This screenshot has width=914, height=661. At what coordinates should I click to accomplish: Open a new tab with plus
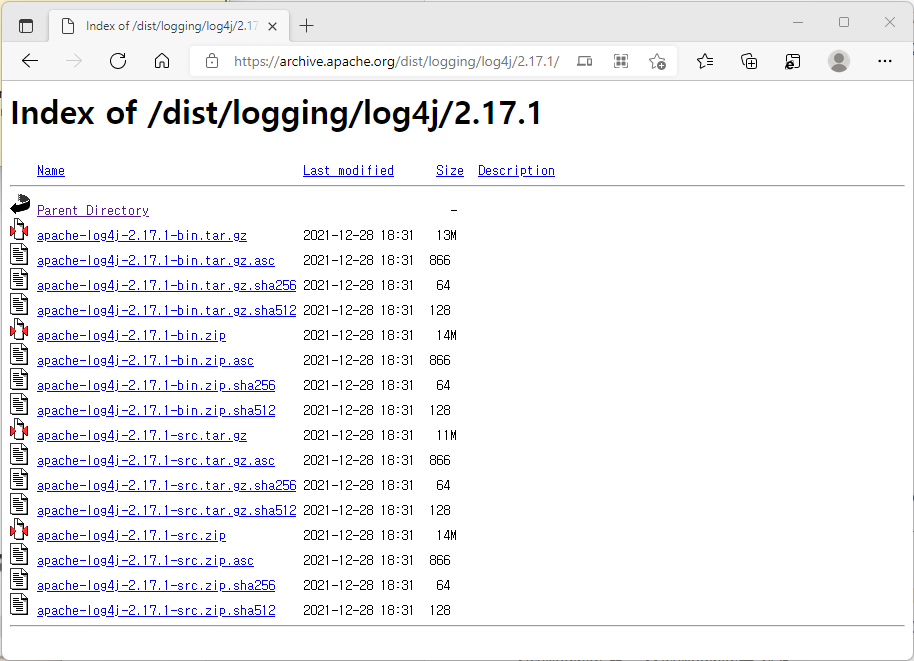[306, 26]
